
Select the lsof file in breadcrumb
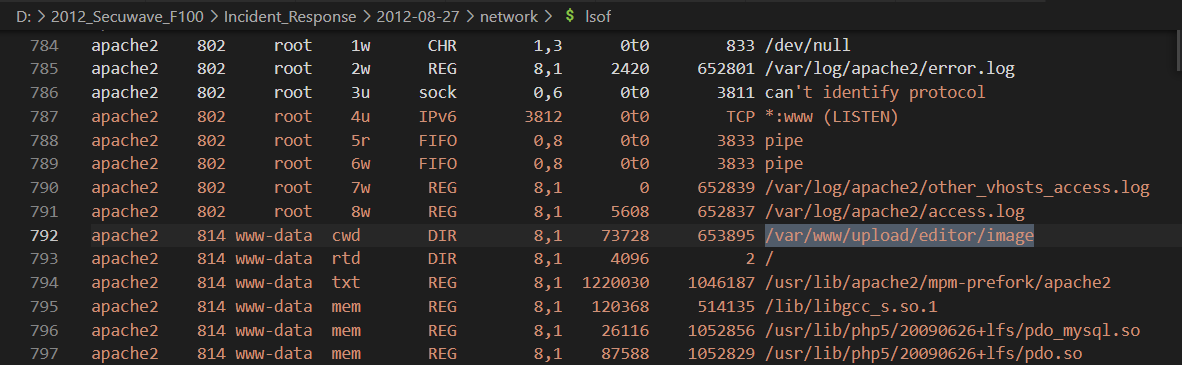click(599, 16)
